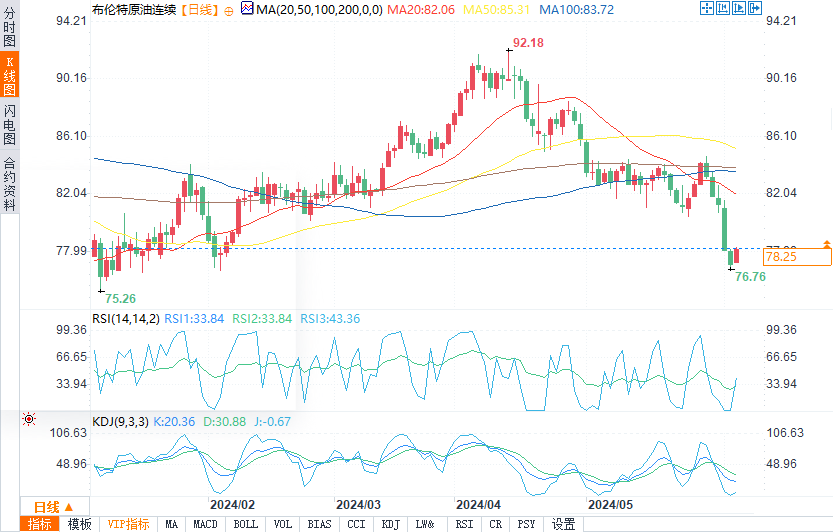
Task: Click the MA(20,50,100,200,0,0) parameter label
Action: pyautogui.click(x=319, y=10)
